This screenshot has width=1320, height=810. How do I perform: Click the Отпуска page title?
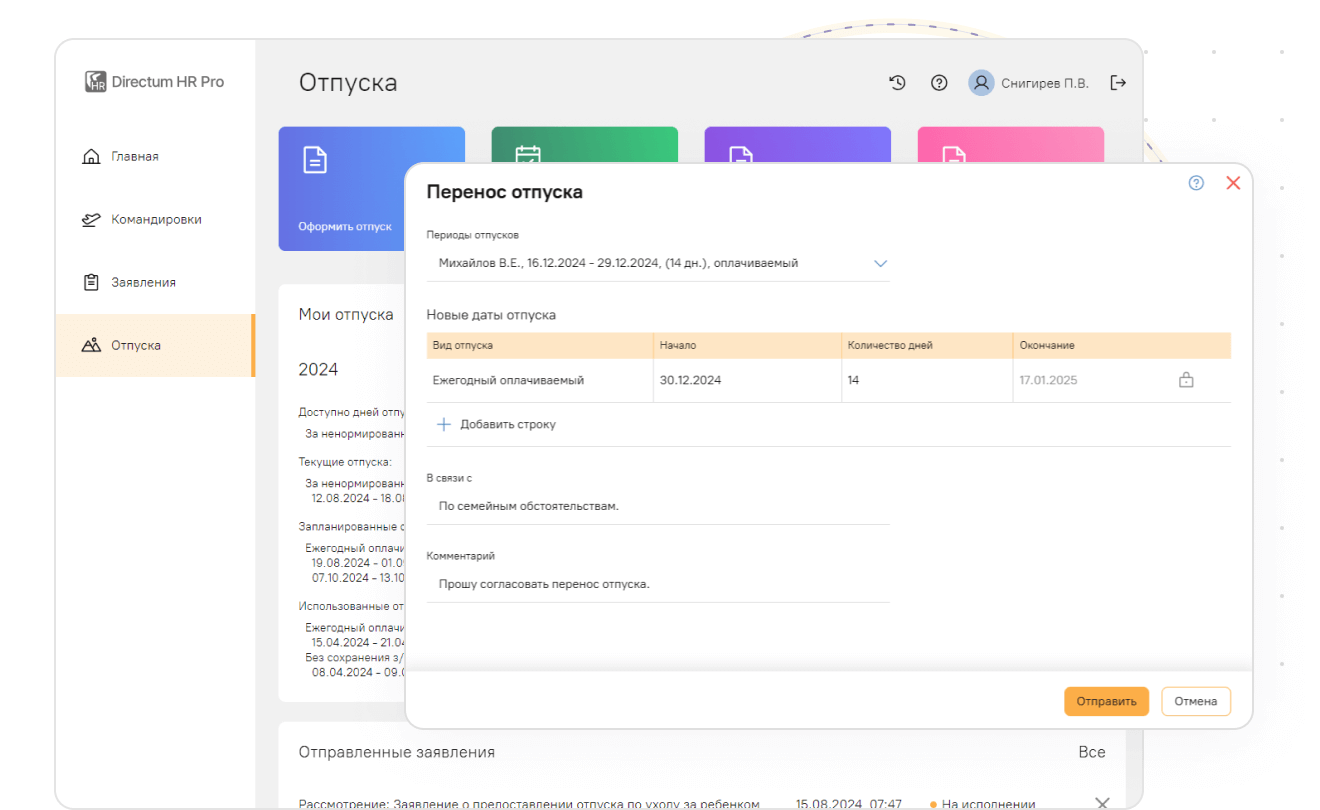pos(348,83)
